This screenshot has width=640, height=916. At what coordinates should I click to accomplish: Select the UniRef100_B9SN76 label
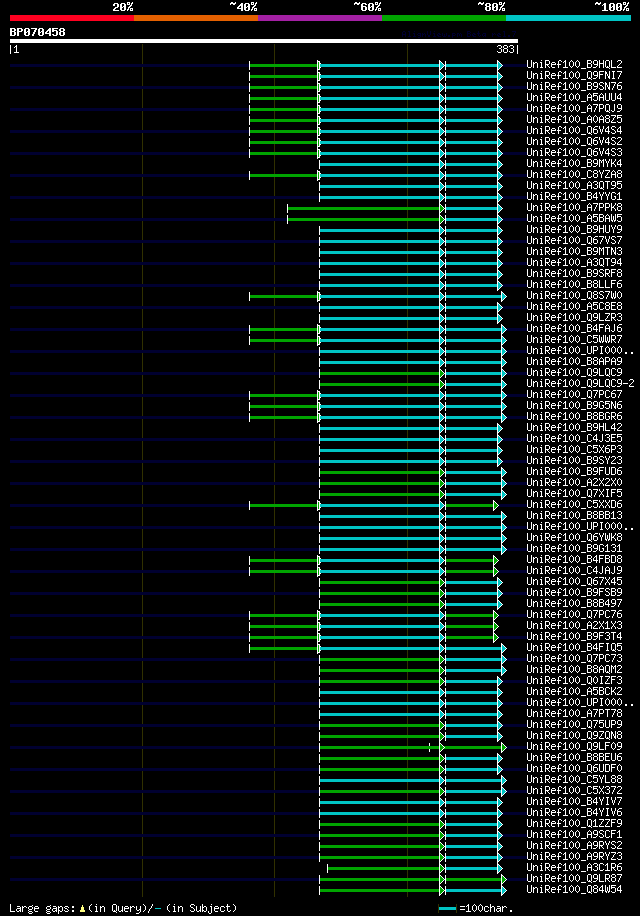[574, 86]
